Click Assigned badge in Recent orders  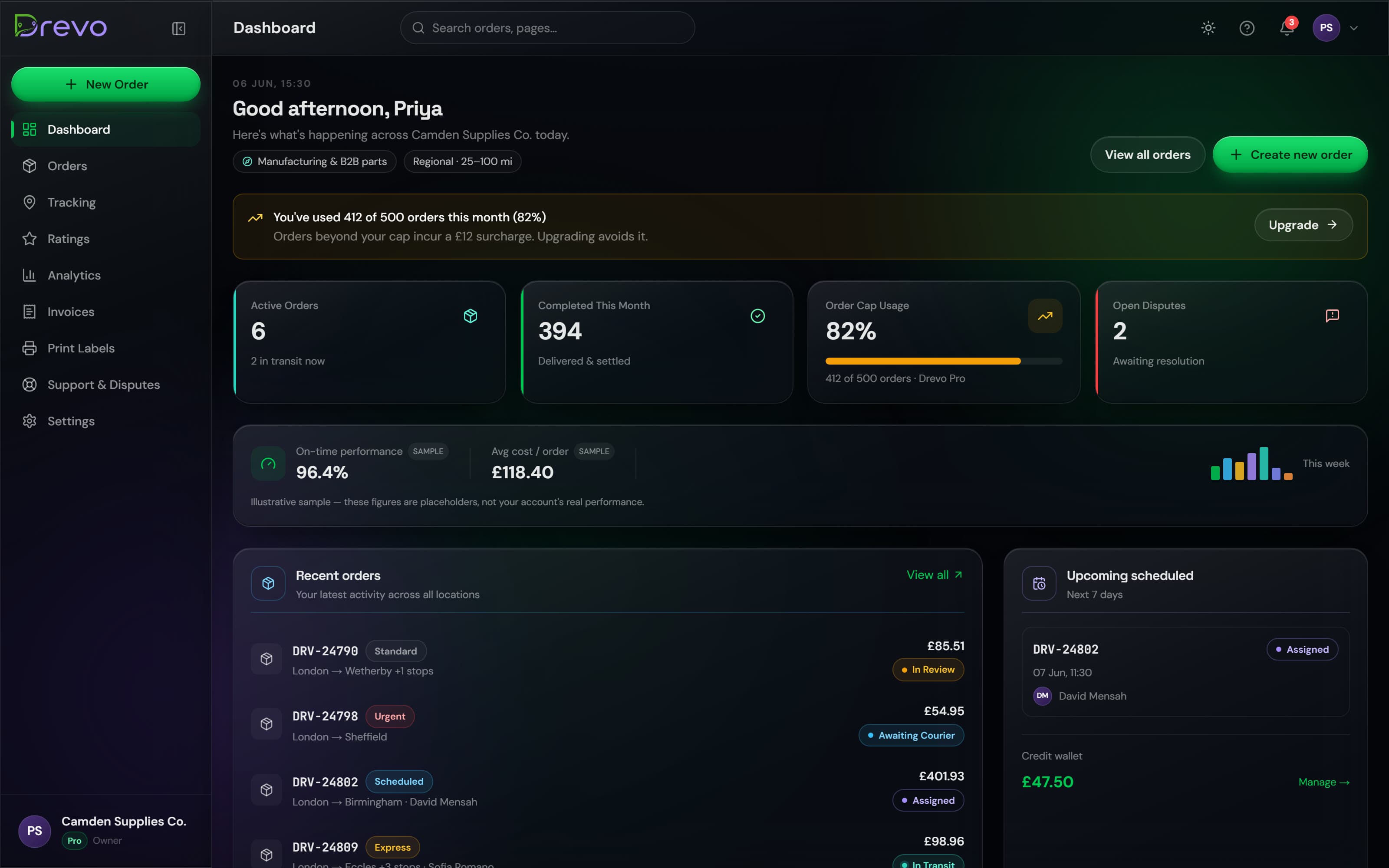point(928,800)
